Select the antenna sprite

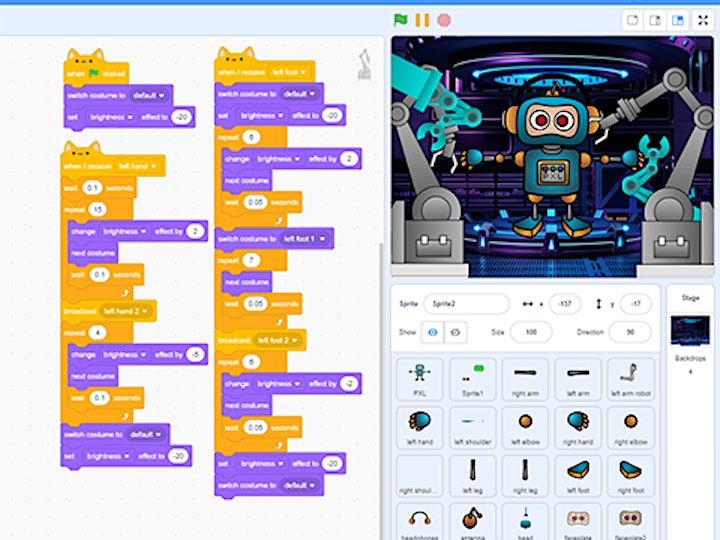[473, 522]
